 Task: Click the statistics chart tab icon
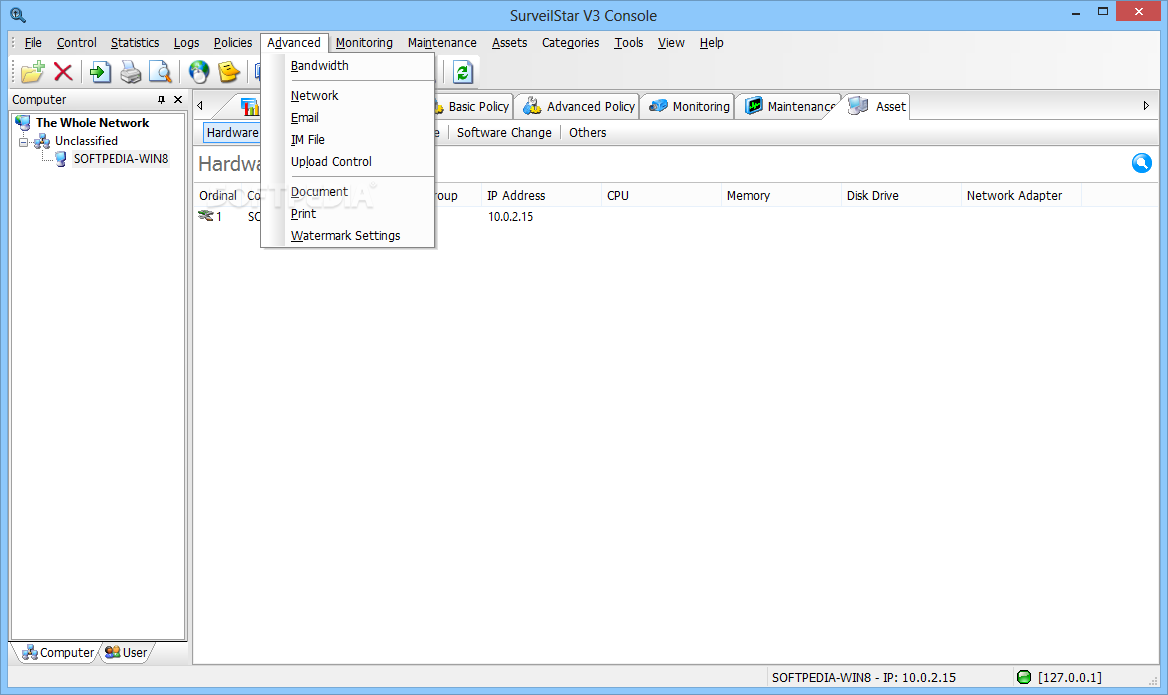coord(250,107)
